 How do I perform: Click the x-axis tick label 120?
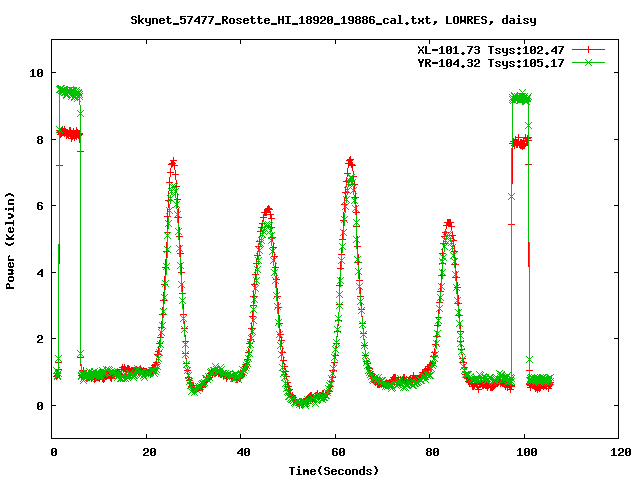click(x=621, y=452)
